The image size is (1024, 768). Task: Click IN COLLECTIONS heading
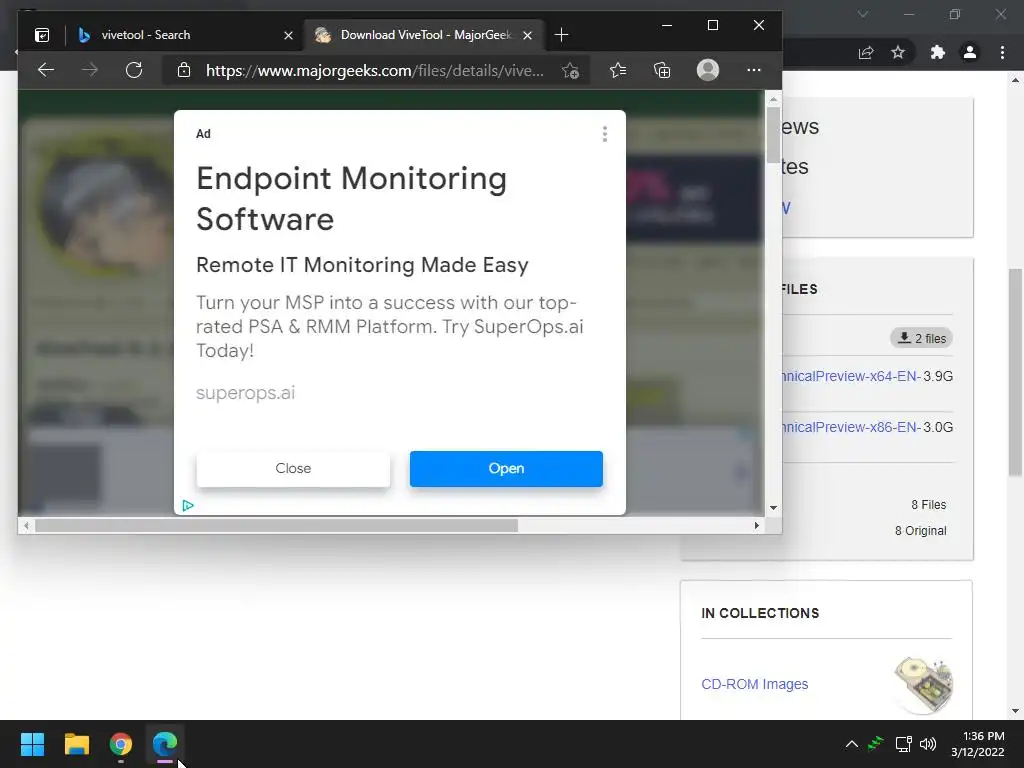pyautogui.click(x=760, y=613)
